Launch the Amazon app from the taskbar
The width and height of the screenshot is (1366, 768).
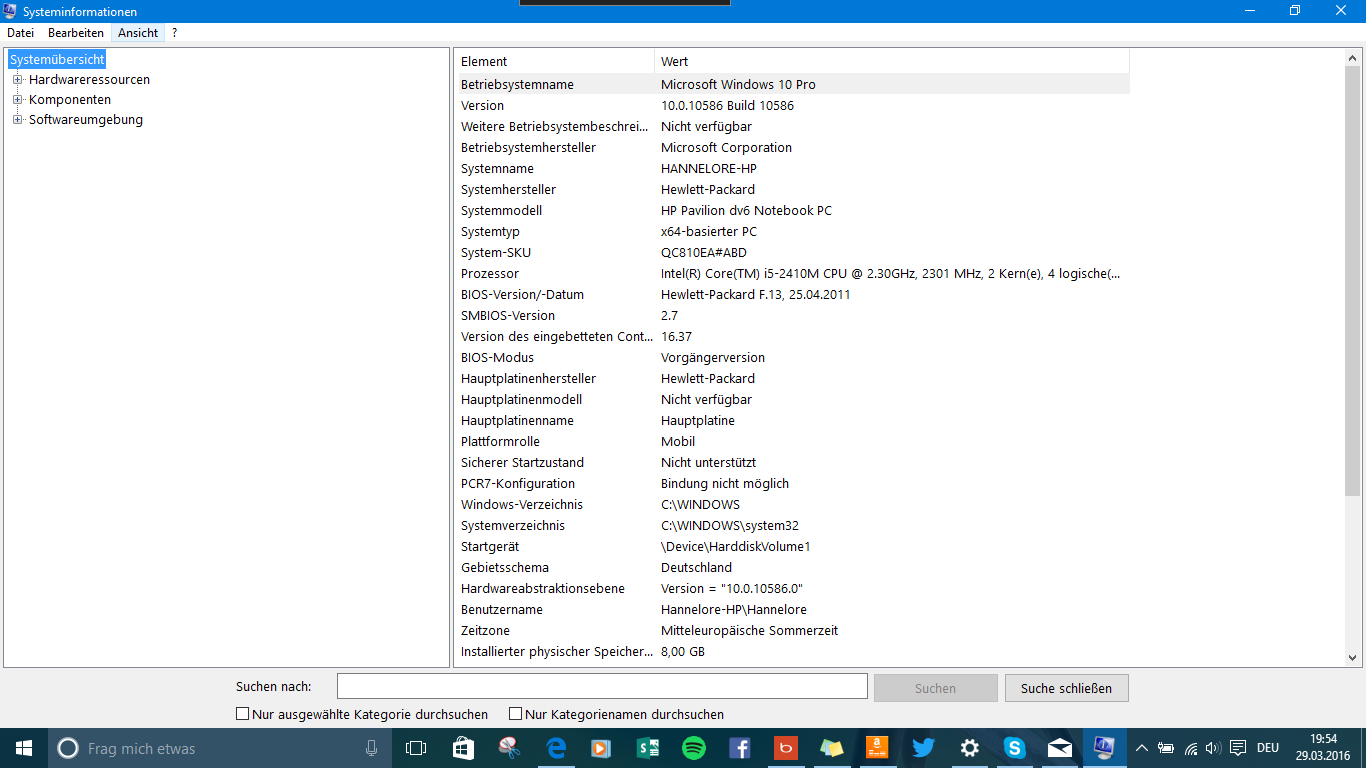[877, 748]
